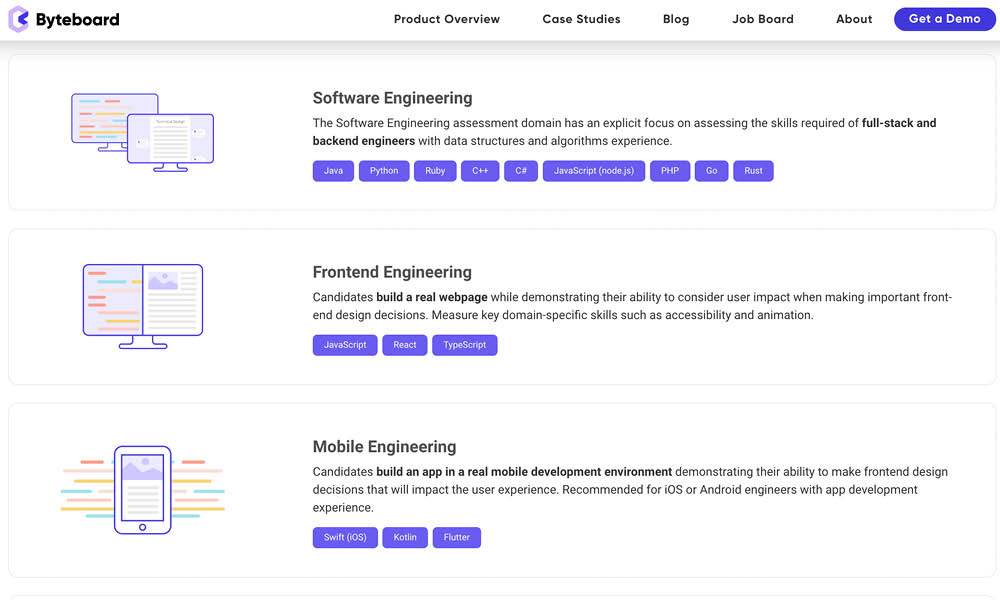Open the Case Studies page
The height and width of the screenshot is (600, 1000).
581,18
